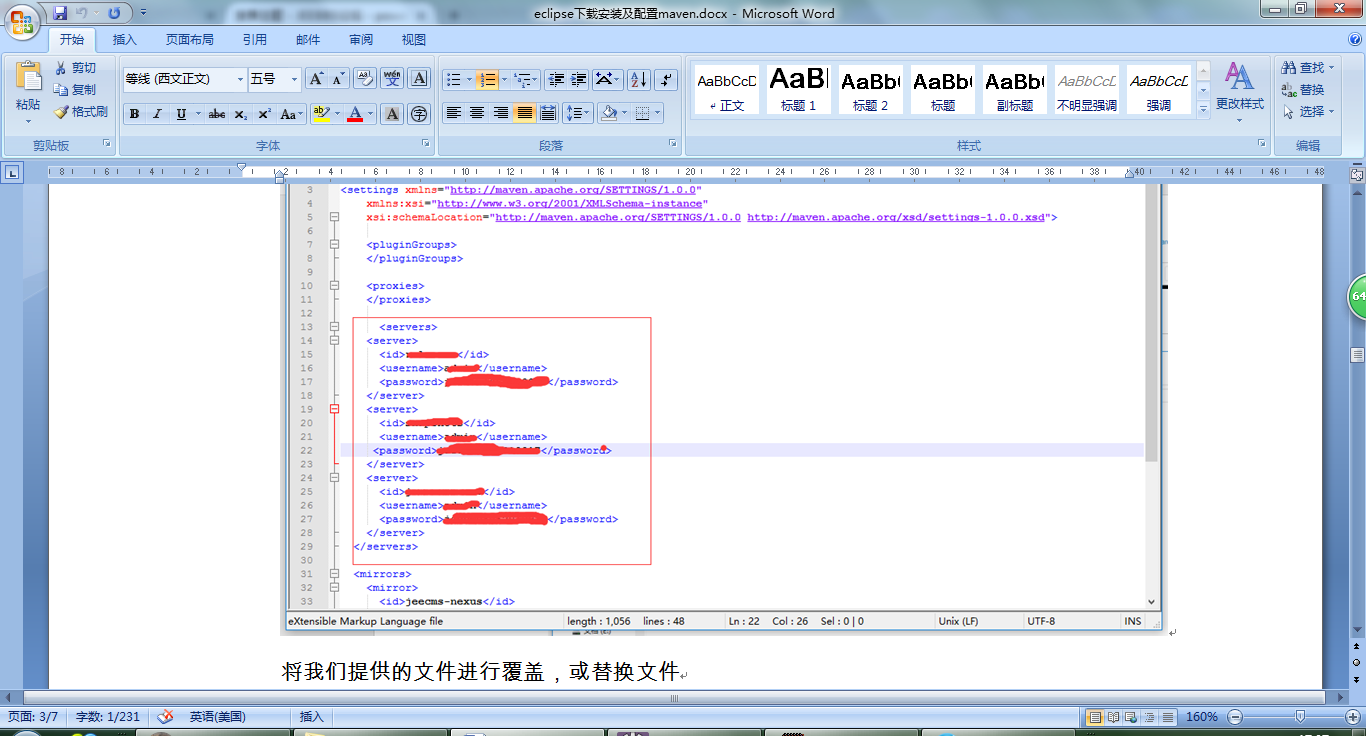Open the font name dropdown
This screenshot has width=1366, height=736.
(x=240, y=79)
